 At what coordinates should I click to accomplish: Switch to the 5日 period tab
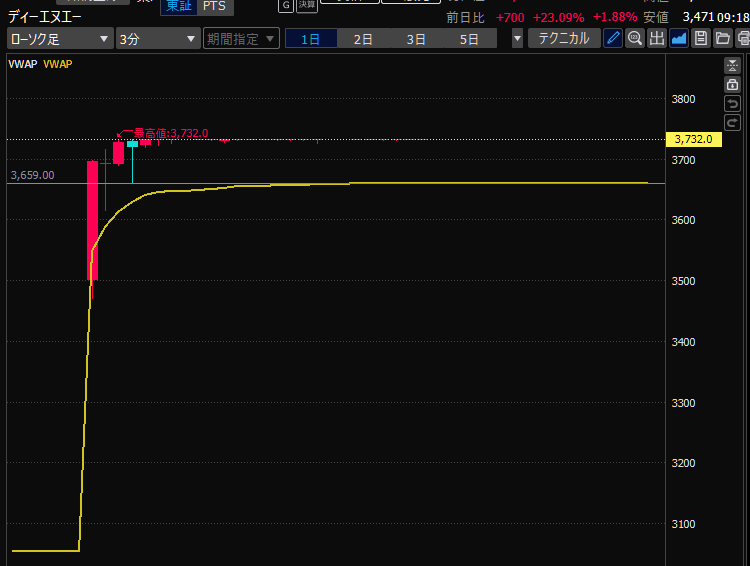tap(468, 39)
